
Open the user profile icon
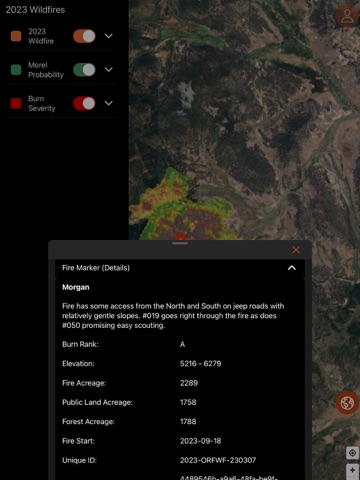coord(347,15)
